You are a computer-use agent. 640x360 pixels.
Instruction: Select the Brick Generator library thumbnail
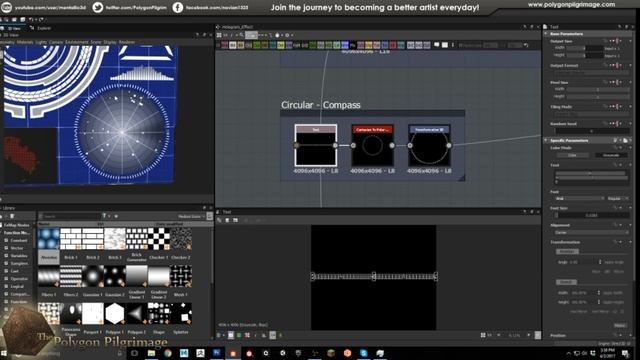[x=137, y=239]
